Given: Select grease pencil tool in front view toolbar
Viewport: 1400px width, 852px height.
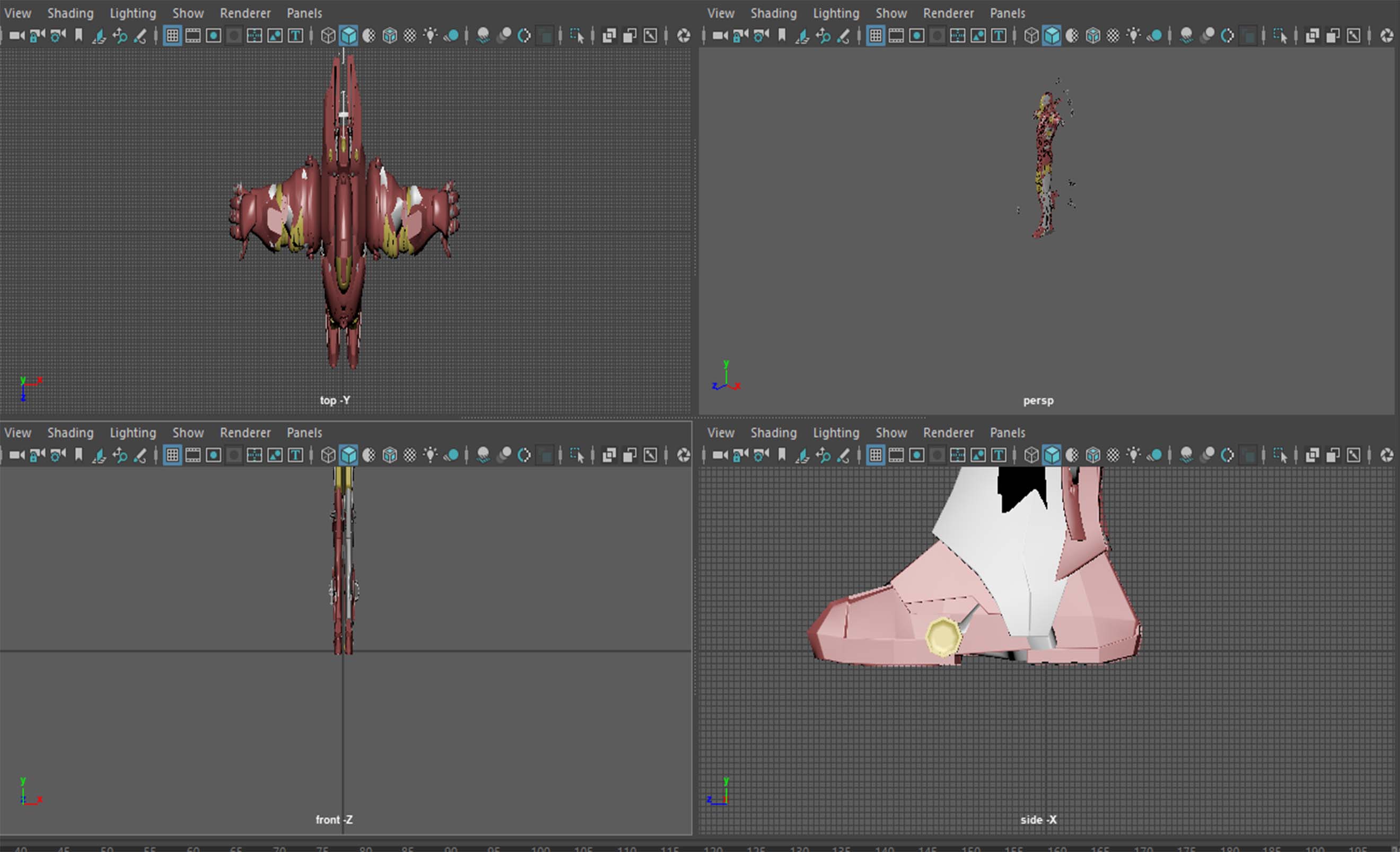Looking at the screenshot, I should [x=140, y=455].
